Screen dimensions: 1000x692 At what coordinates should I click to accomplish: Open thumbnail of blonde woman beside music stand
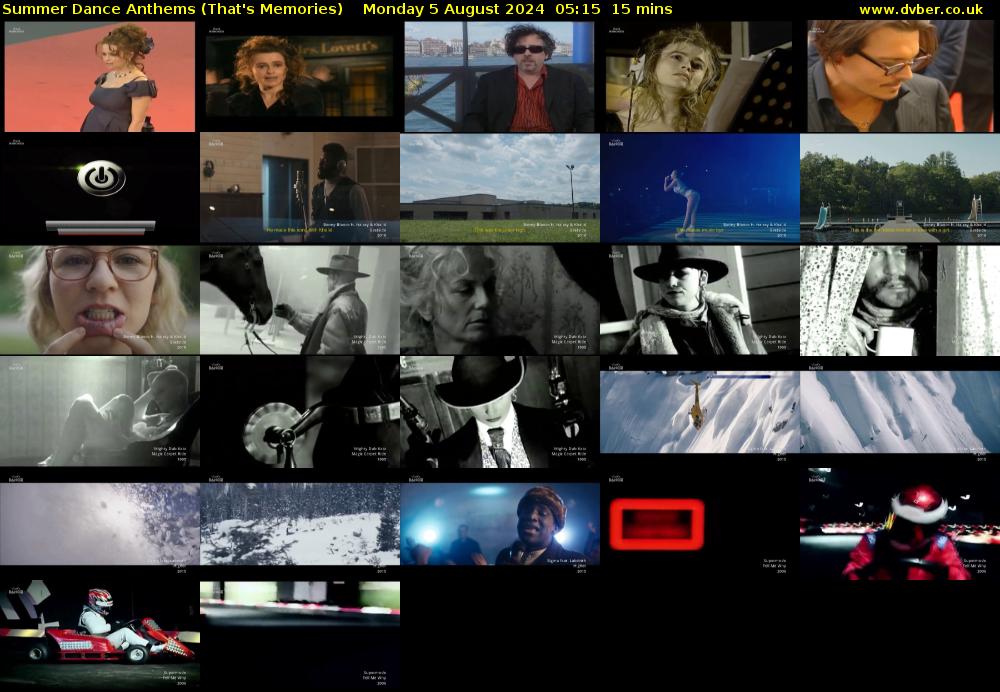click(x=699, y=77)
